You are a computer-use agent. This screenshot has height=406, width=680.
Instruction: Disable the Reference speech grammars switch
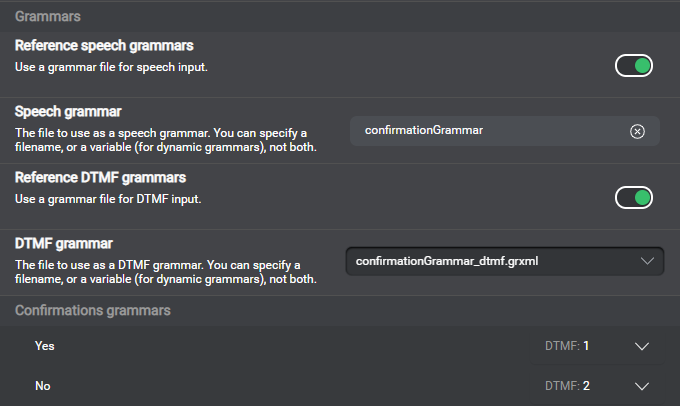coord(633,66)
